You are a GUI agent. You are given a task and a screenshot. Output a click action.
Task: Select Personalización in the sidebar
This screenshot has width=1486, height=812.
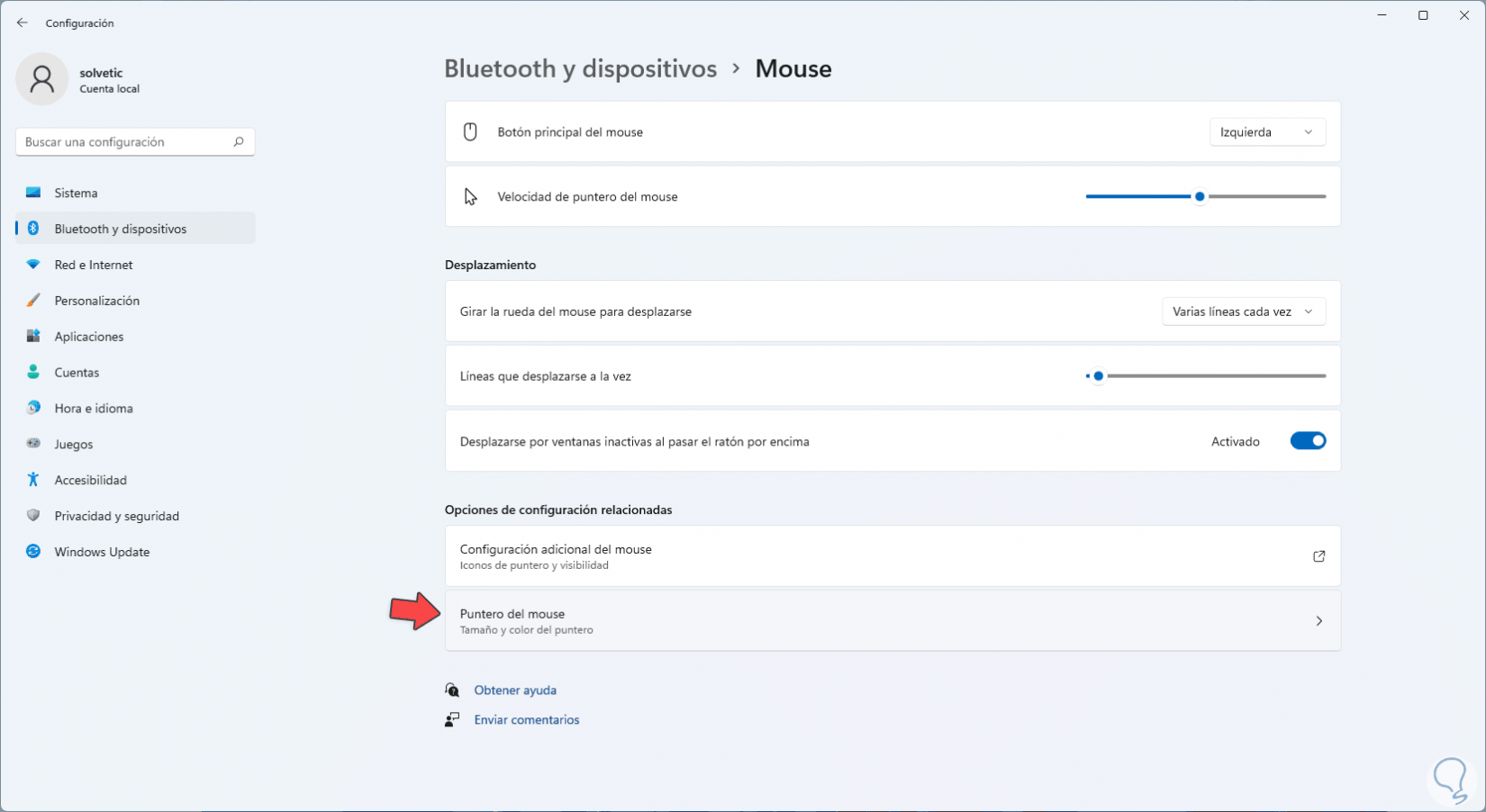tap(96, 301)
